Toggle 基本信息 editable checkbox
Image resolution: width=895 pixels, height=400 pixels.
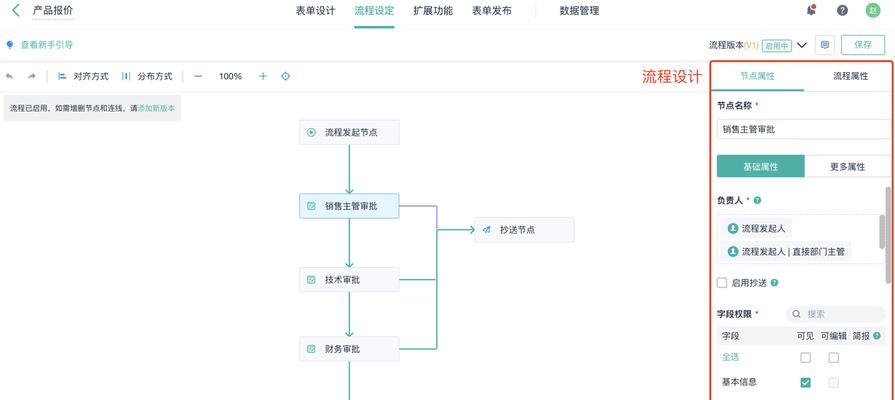(834, 382)
